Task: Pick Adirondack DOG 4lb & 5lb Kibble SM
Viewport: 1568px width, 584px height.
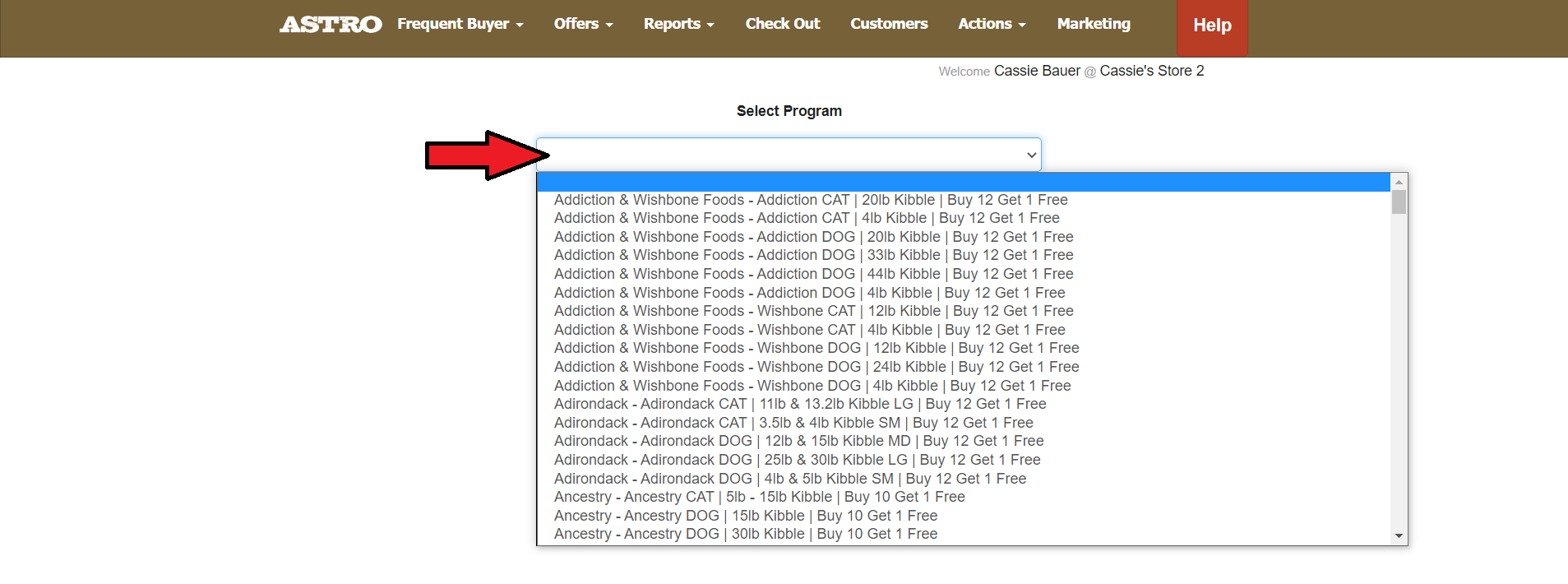Action: [963, 479]
